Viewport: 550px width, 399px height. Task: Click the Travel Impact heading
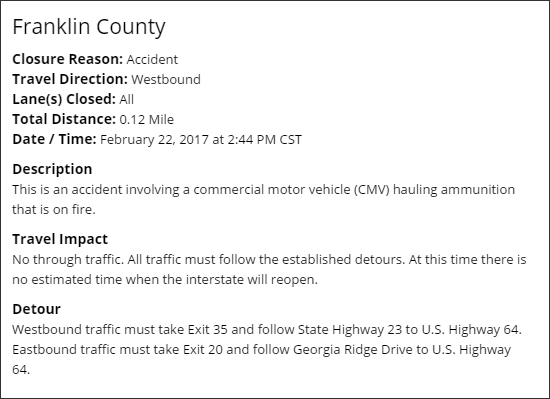(x=60, y=239)
